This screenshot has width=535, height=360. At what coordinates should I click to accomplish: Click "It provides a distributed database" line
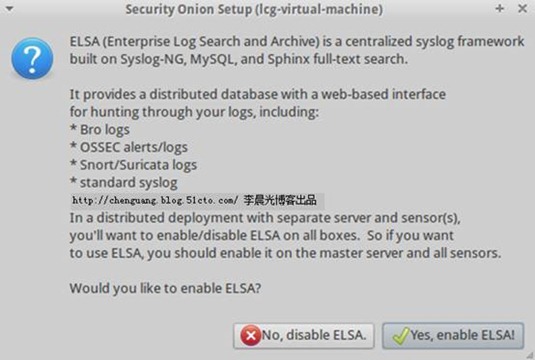[x=258, y=94]
